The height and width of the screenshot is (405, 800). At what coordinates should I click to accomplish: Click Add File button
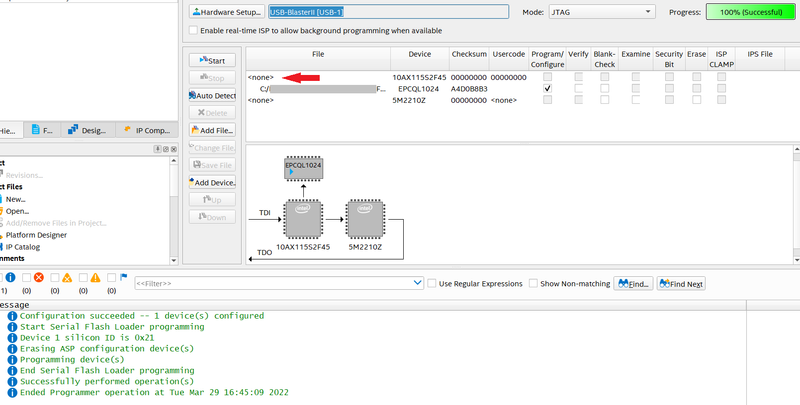click(x=211, y=130)
